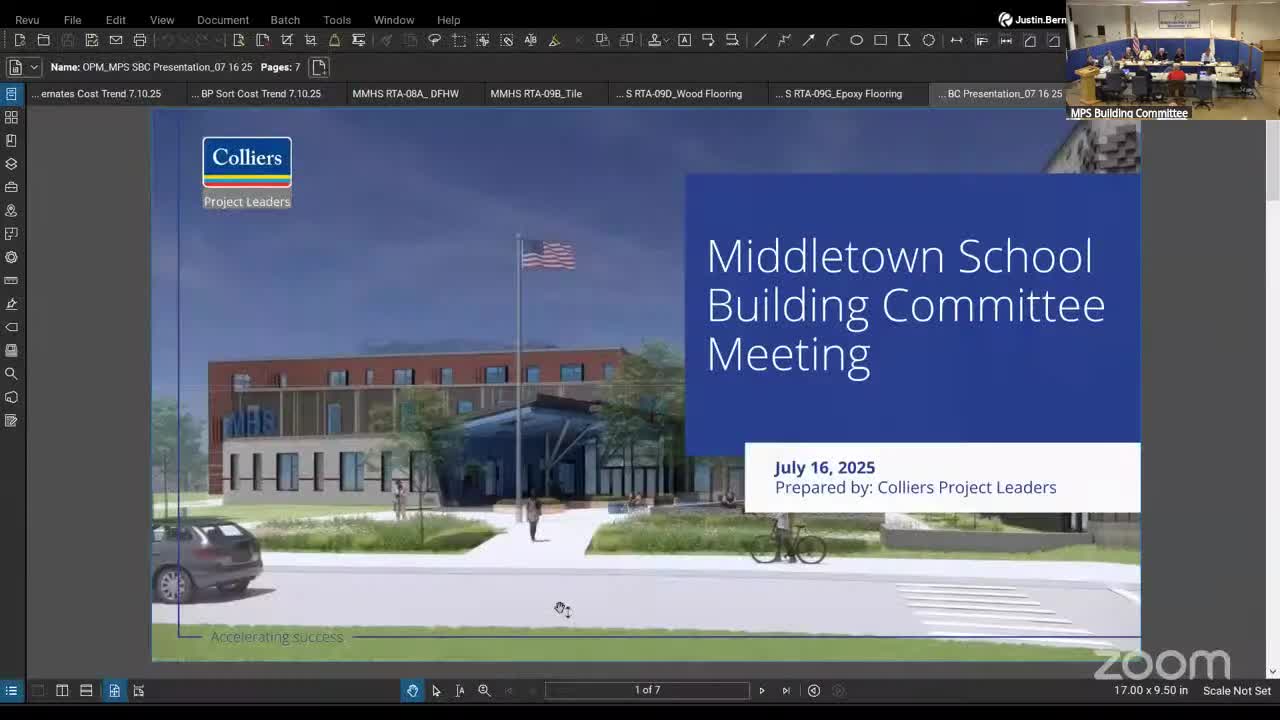Open the Search panel in left sidebar
This screenshot has height=720, width=1280.
coord(11,374)
